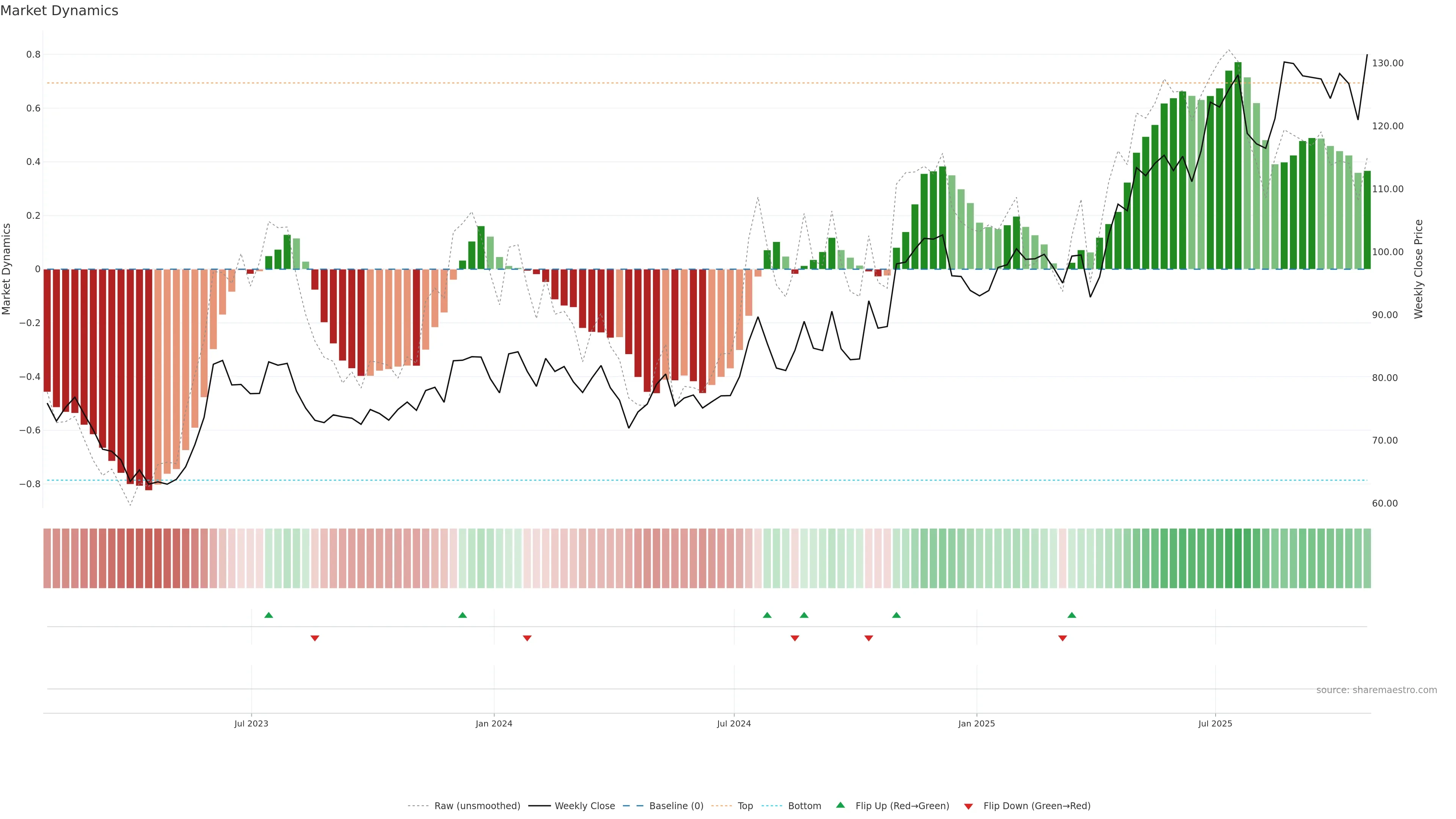Click the tallest dark green bar
The image size is (1456, 819).
click(x=1238, y=169)
